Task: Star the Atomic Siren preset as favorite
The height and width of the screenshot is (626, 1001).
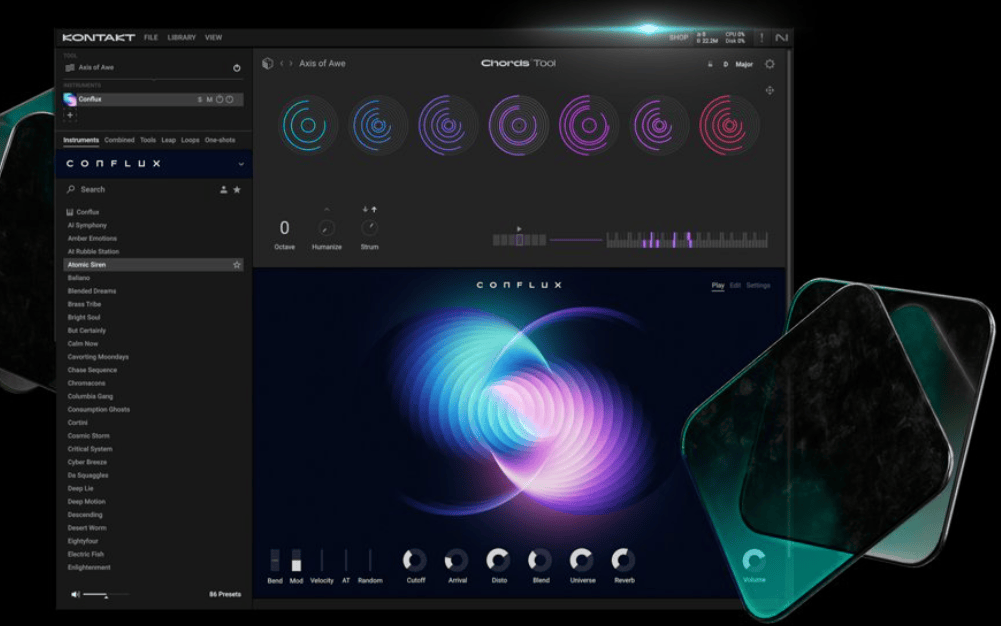Action: click(235, 264)
